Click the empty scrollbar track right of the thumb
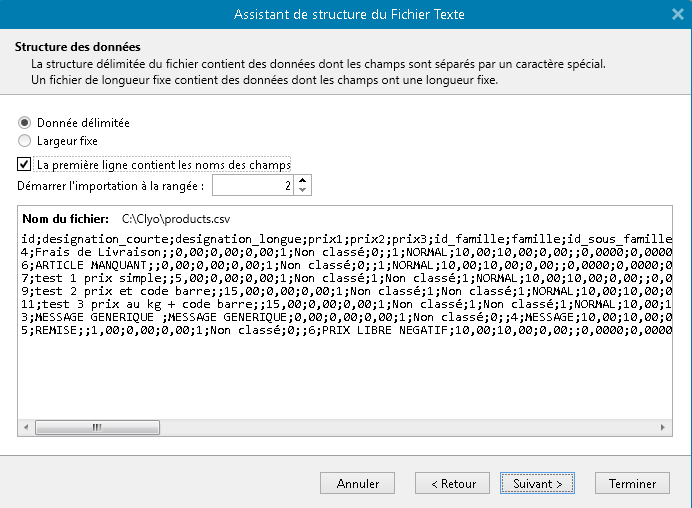 (x=400, y=427)
